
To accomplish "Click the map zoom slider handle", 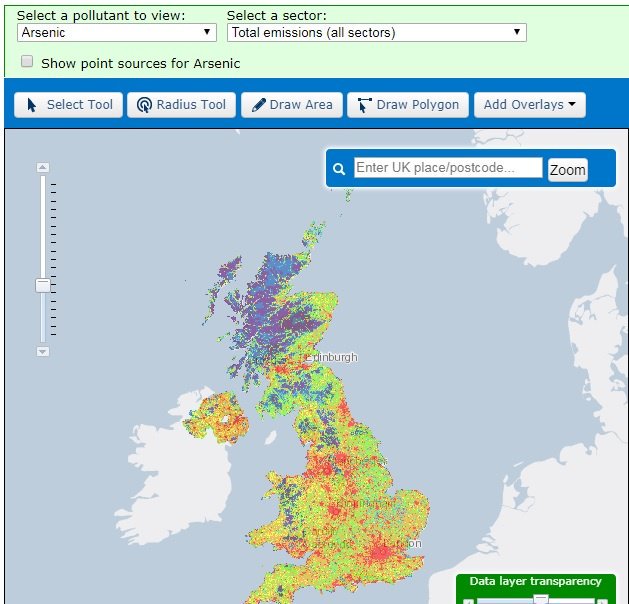I will tap(43, 286).
